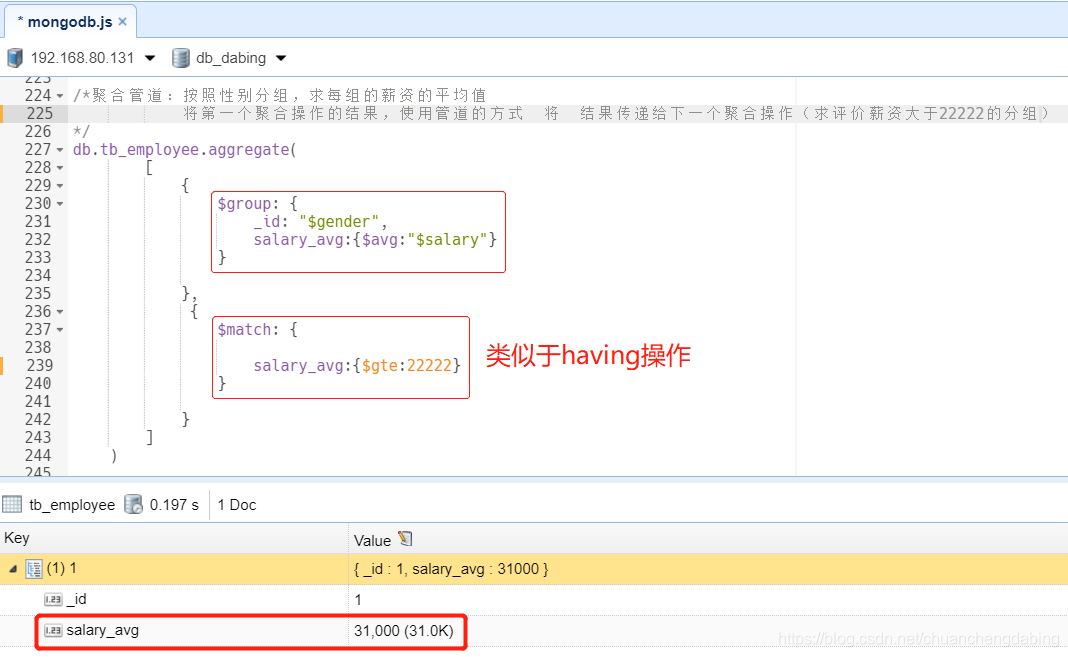Open the db_dabing database dropdown
The height and width of the screenshot is (657, 1068).
click(x=281, y=58)
